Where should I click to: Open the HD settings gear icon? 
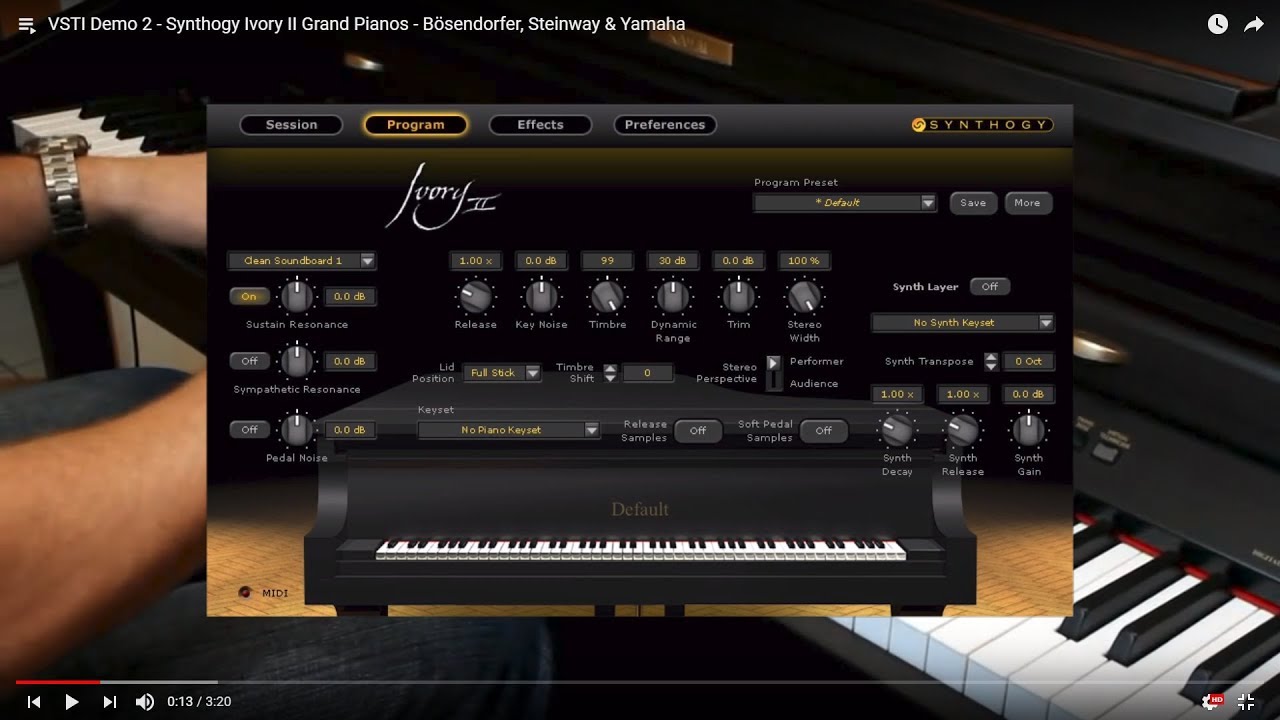click(x=1211, y=702)
